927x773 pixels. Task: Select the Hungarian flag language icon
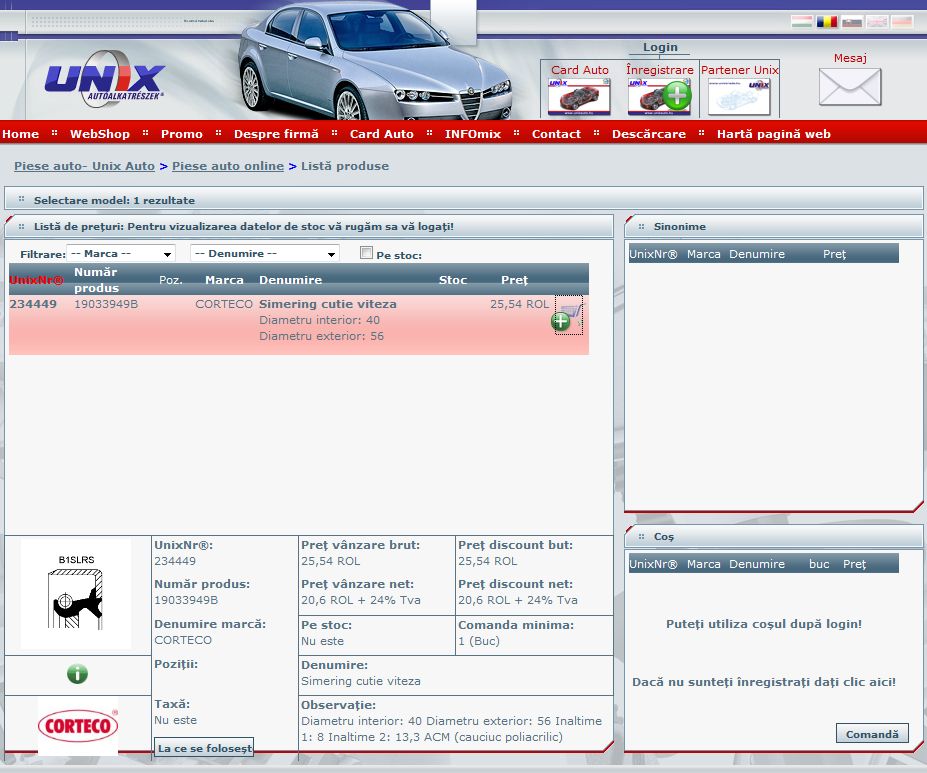[801, 21]
